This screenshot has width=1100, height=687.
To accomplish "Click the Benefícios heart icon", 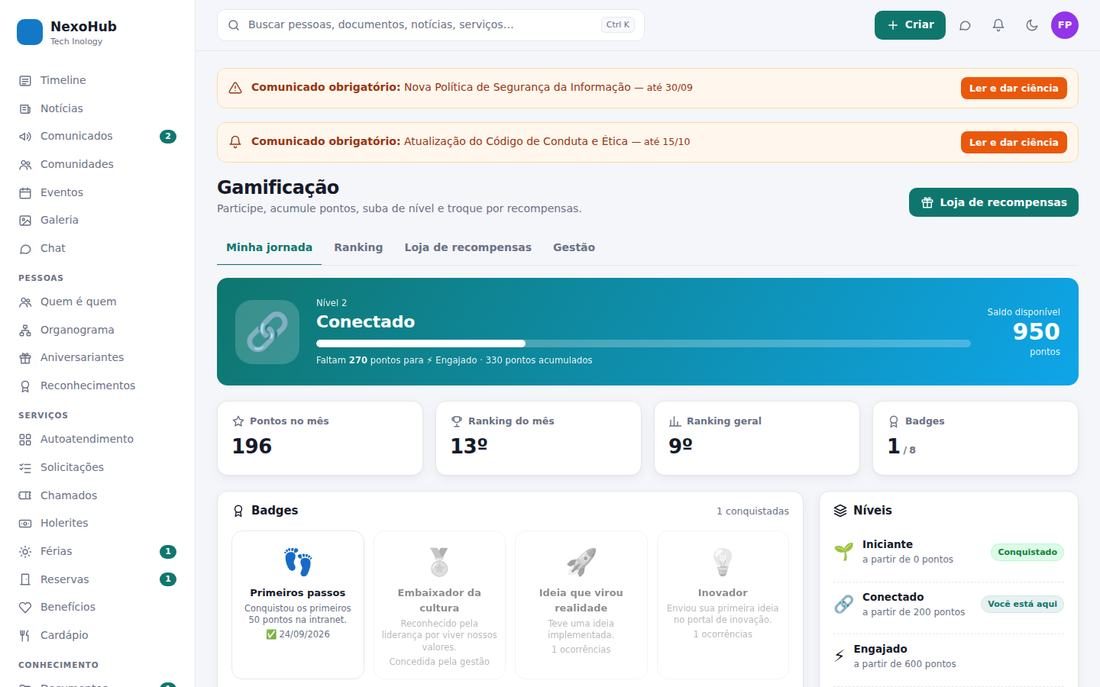I will click(x=25, y=607).
